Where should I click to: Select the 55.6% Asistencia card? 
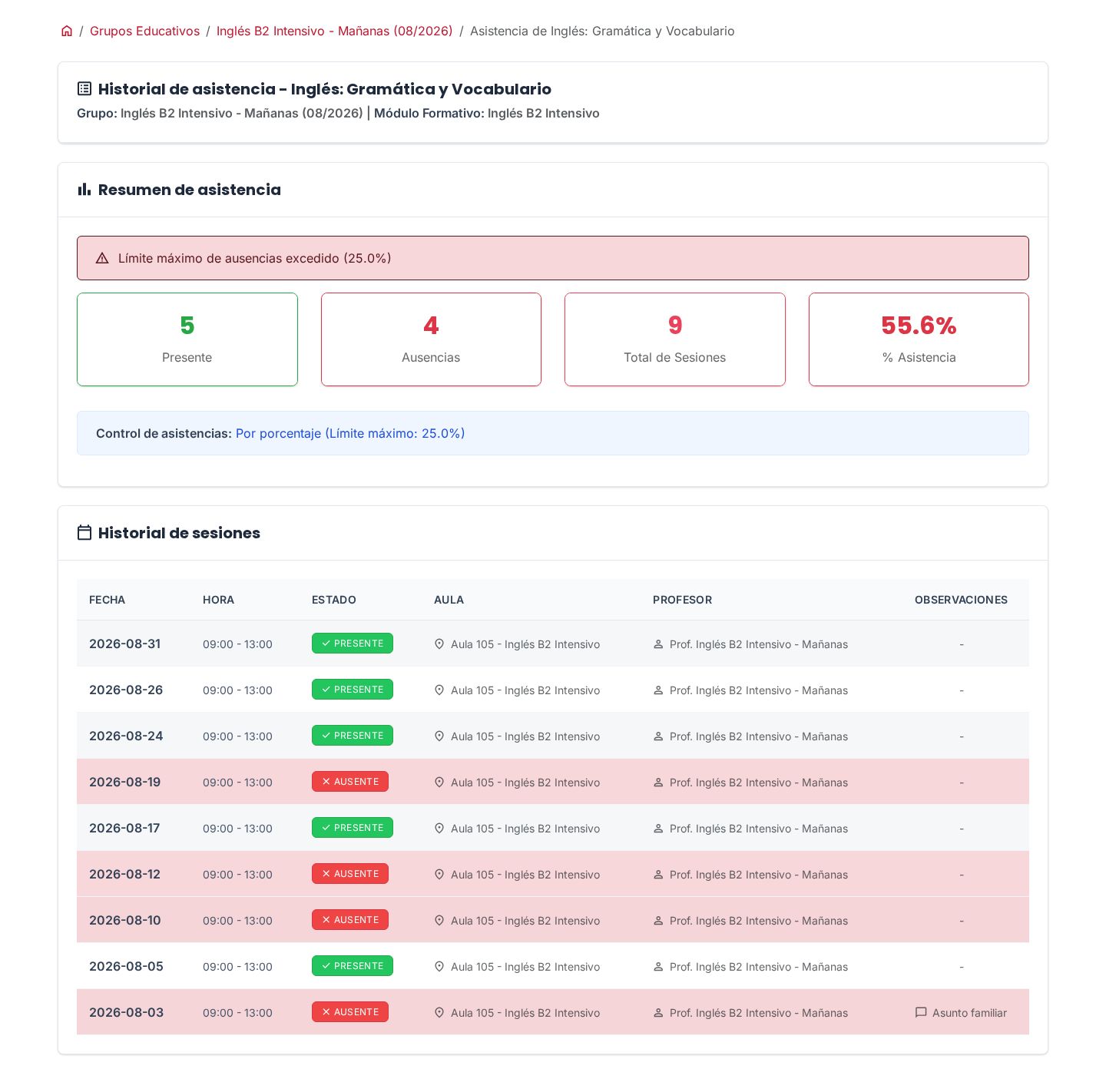point(919,339)
